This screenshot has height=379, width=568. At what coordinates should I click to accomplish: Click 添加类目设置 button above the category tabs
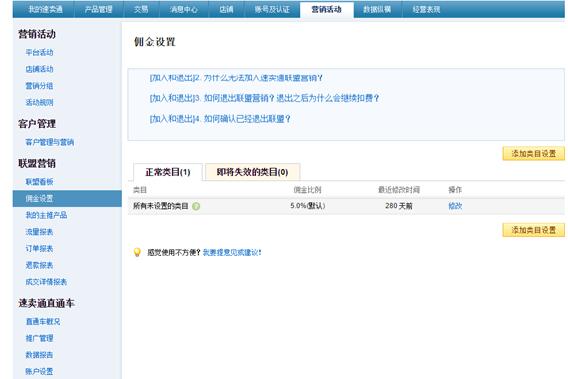coord(534,154)
